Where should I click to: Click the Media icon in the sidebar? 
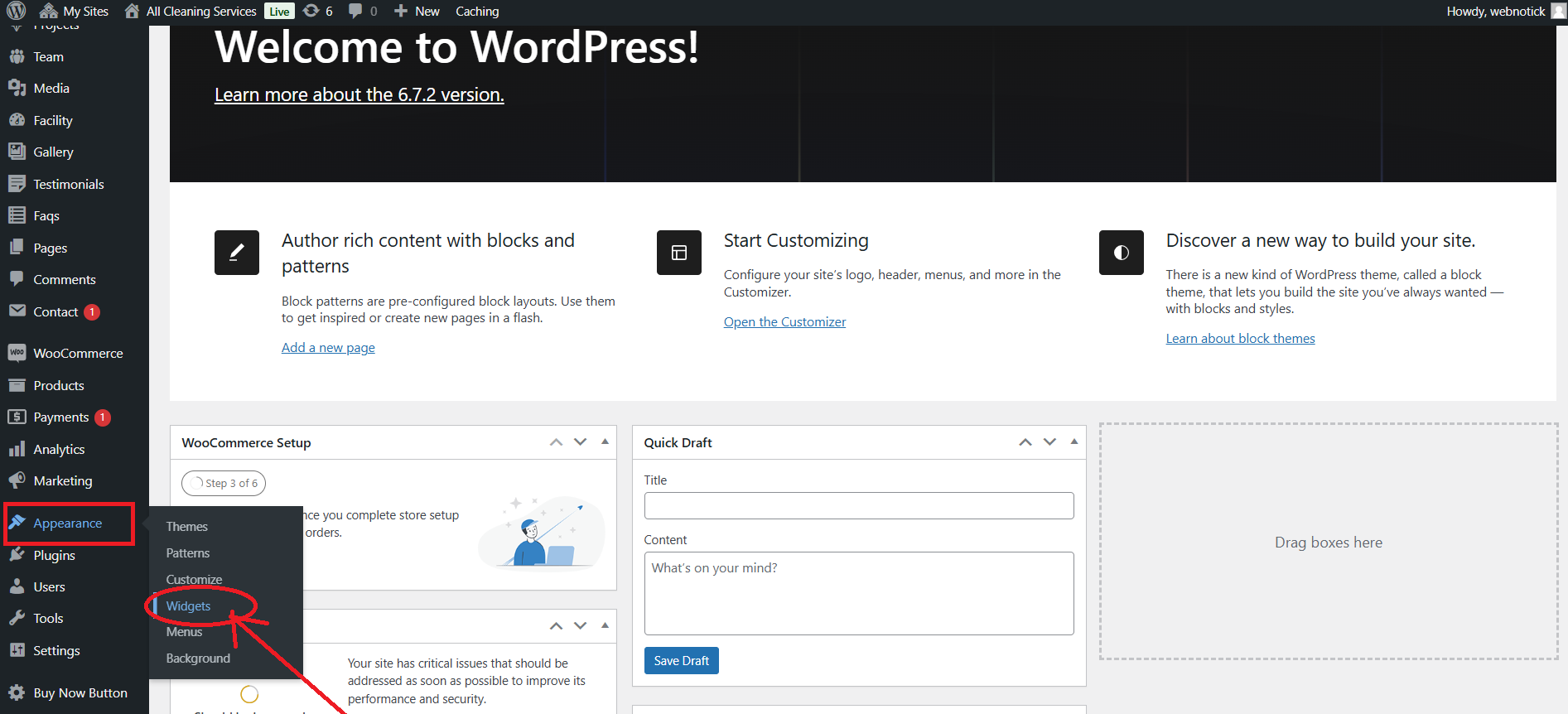coord(17,88)
